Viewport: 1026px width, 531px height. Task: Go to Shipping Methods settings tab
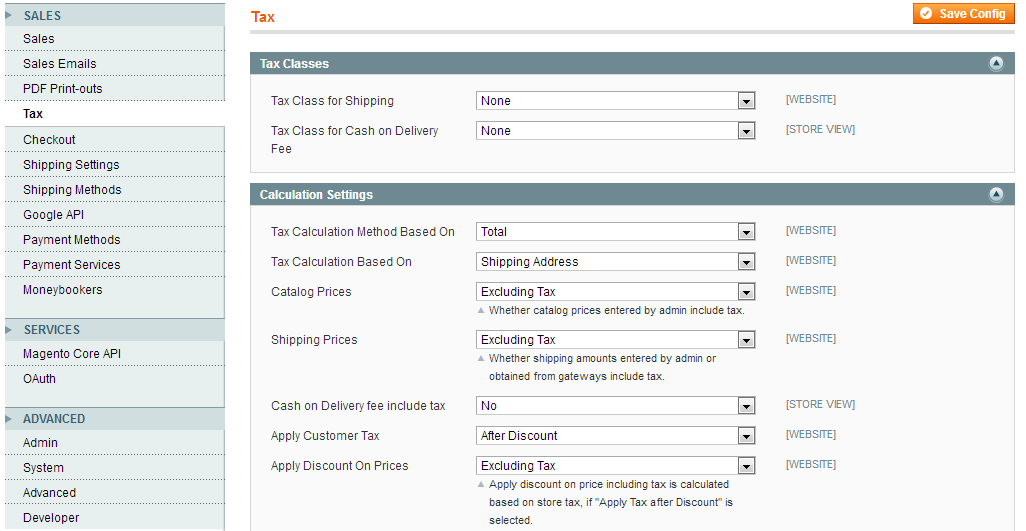(x=72, y=190)
